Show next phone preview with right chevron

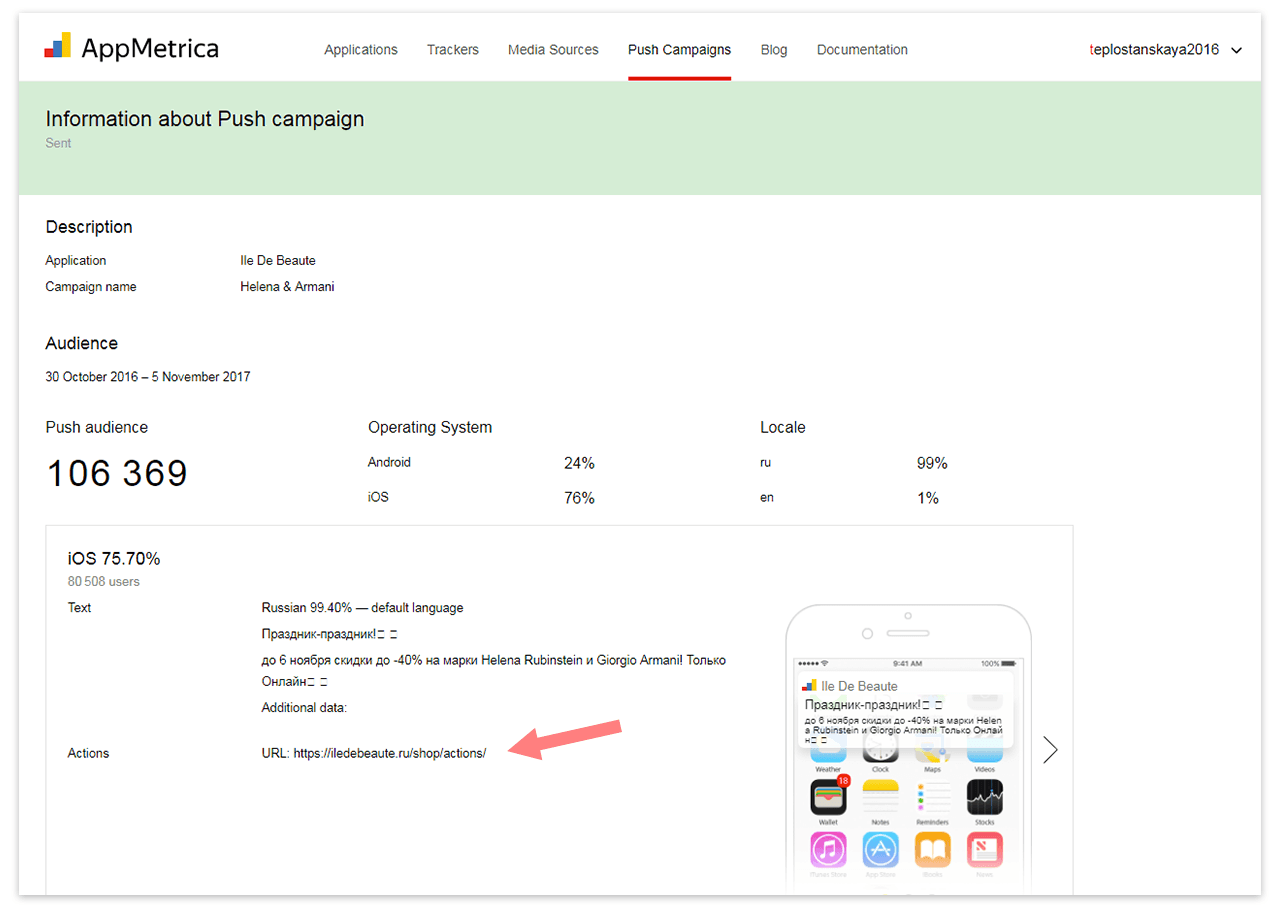pyautogui.click(x=1050, y=750)
